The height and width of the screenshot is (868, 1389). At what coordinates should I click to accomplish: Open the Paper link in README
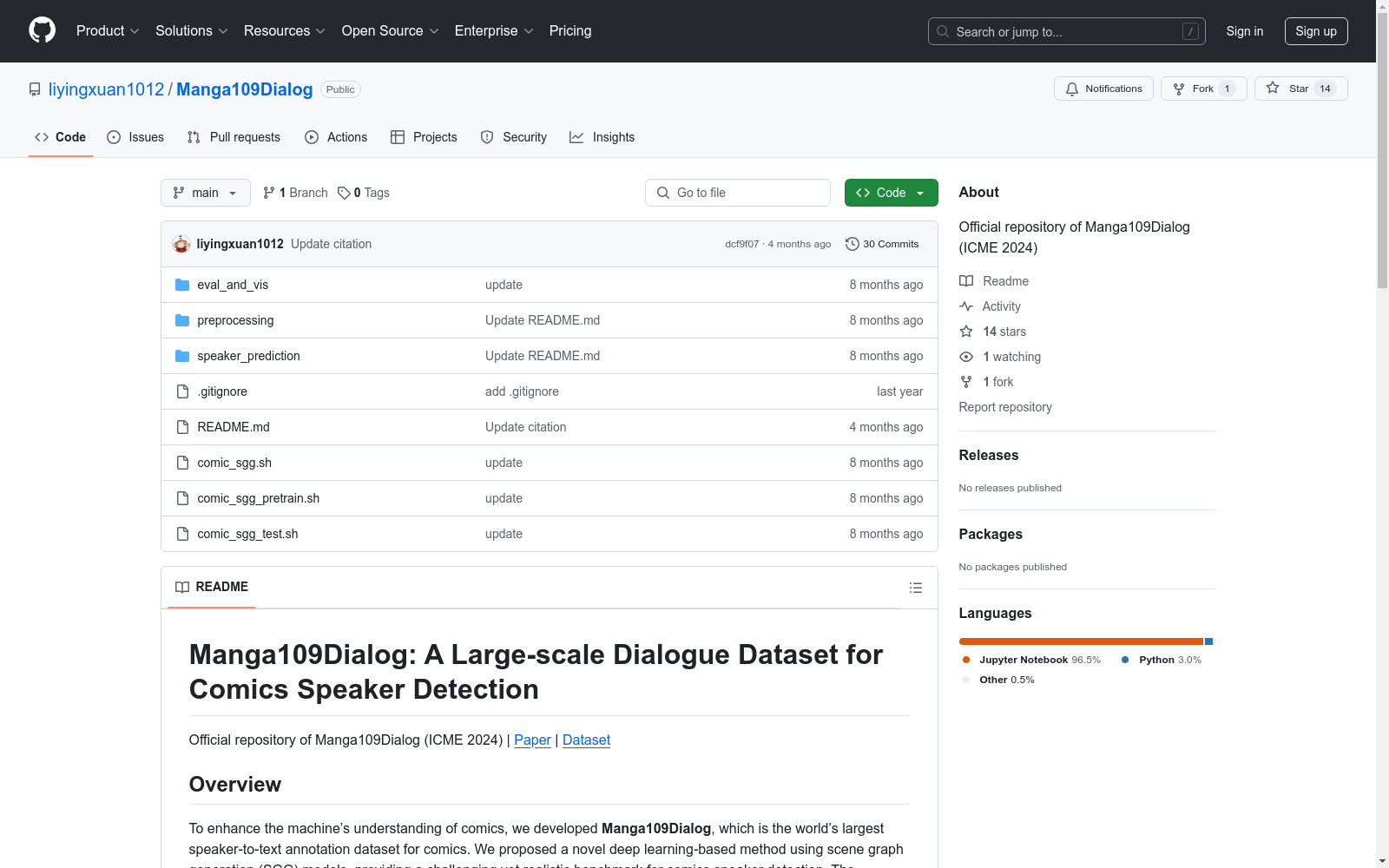pyautogui.click(x=532, y=740)
